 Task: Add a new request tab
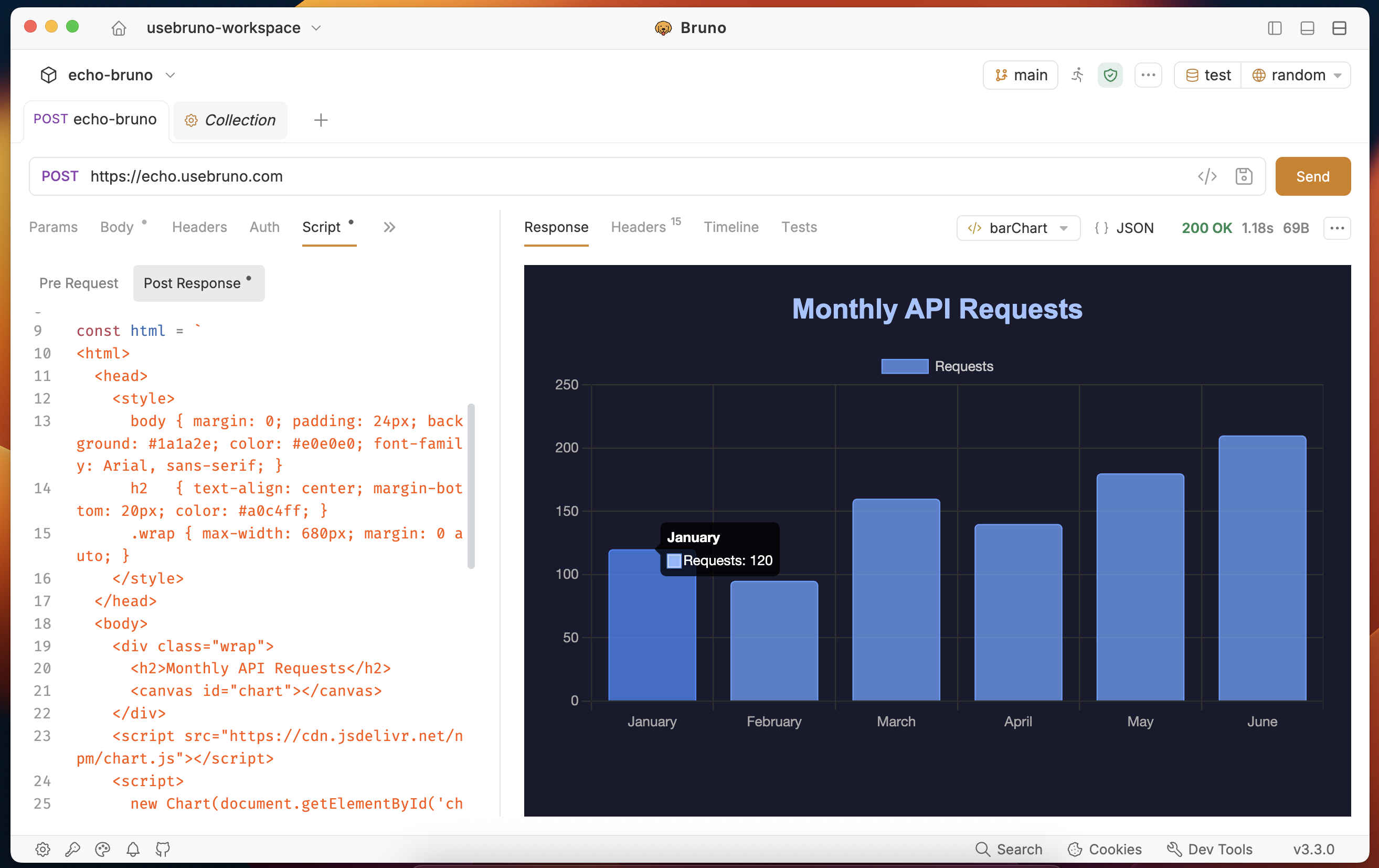click(321, 120)
